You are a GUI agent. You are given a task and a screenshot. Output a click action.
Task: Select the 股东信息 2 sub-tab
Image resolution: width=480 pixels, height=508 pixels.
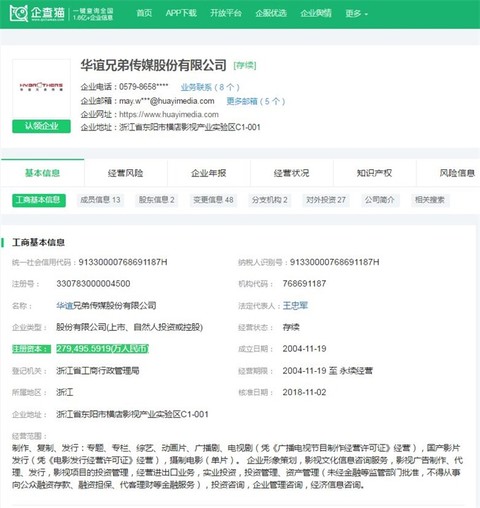[x=157, y=200]
